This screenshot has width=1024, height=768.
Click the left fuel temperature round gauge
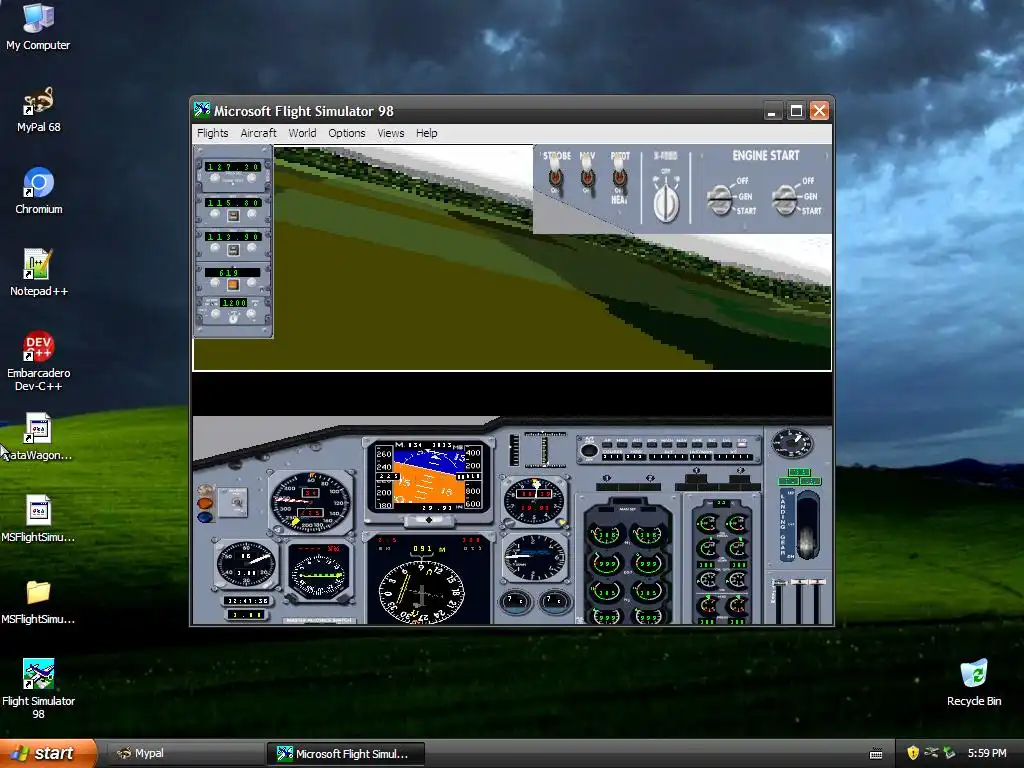click(515, 601)
